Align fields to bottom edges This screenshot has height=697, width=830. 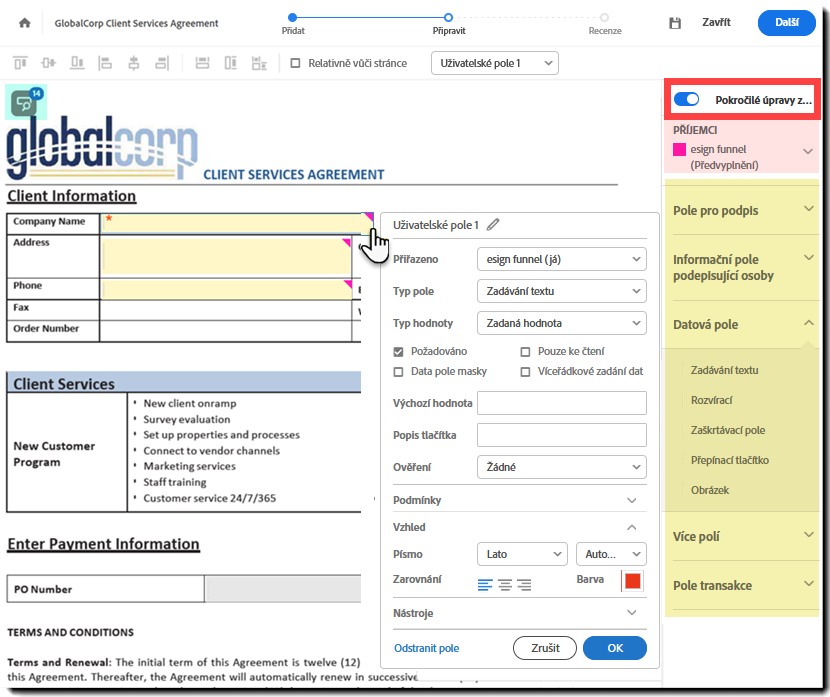tap(77, 63)
